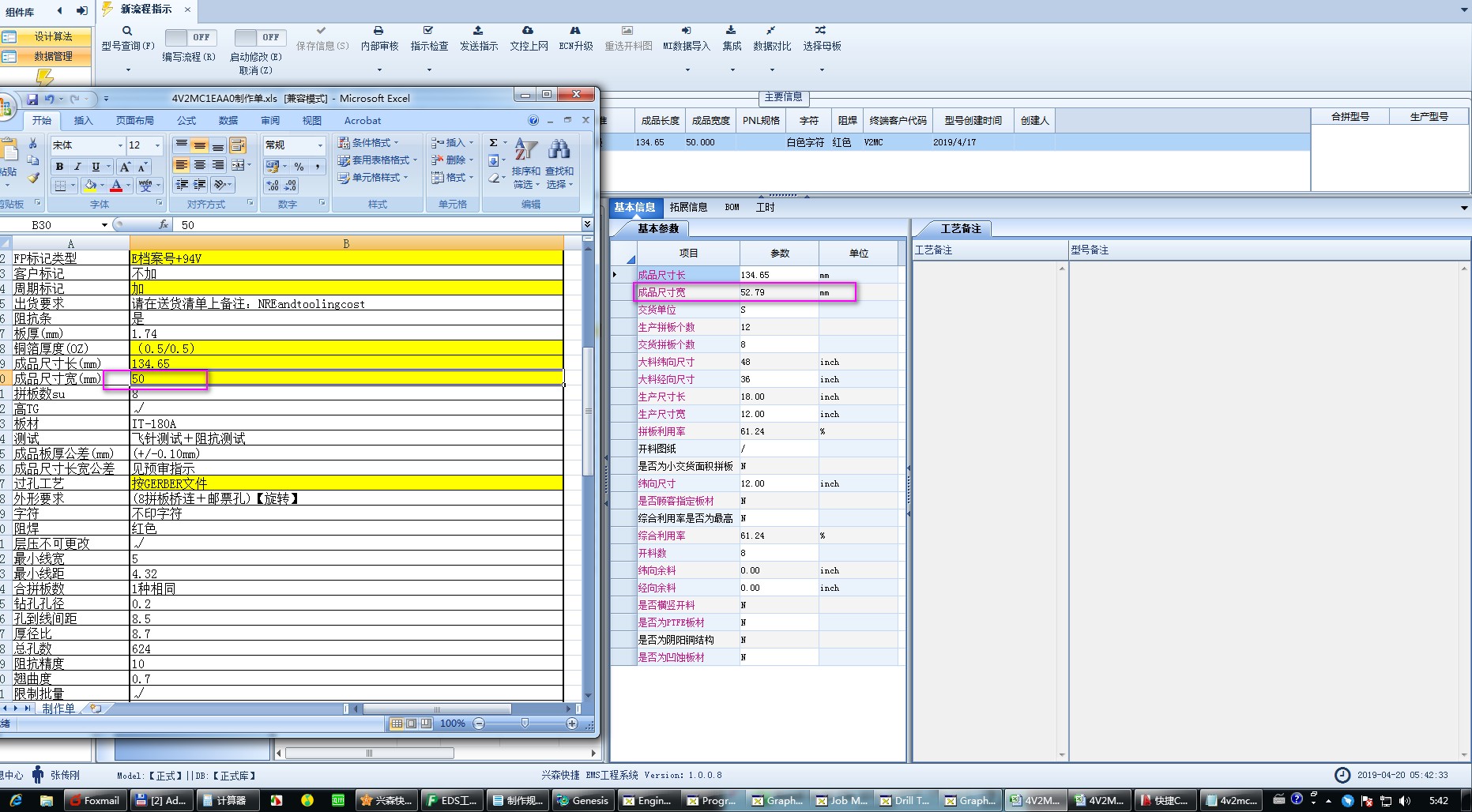
Task: Click the 选择母板 shuffle icon
Action: tap(821, 30)
